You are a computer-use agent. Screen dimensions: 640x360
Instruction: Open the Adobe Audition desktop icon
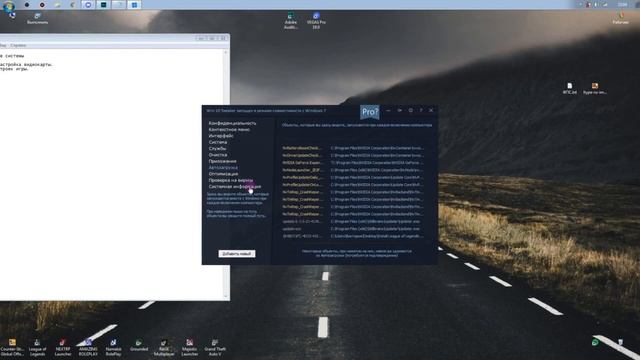[291, 21]
